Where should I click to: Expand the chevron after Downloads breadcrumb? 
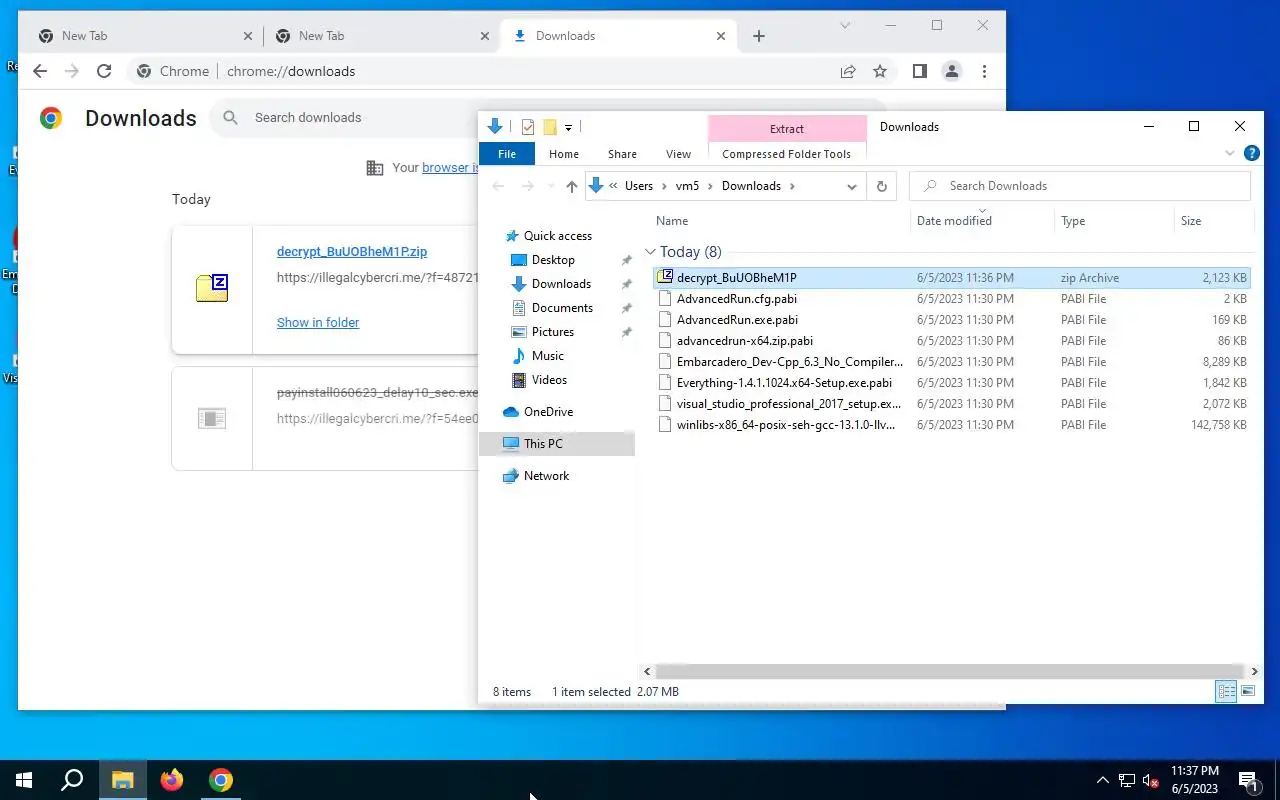point(792,186)
